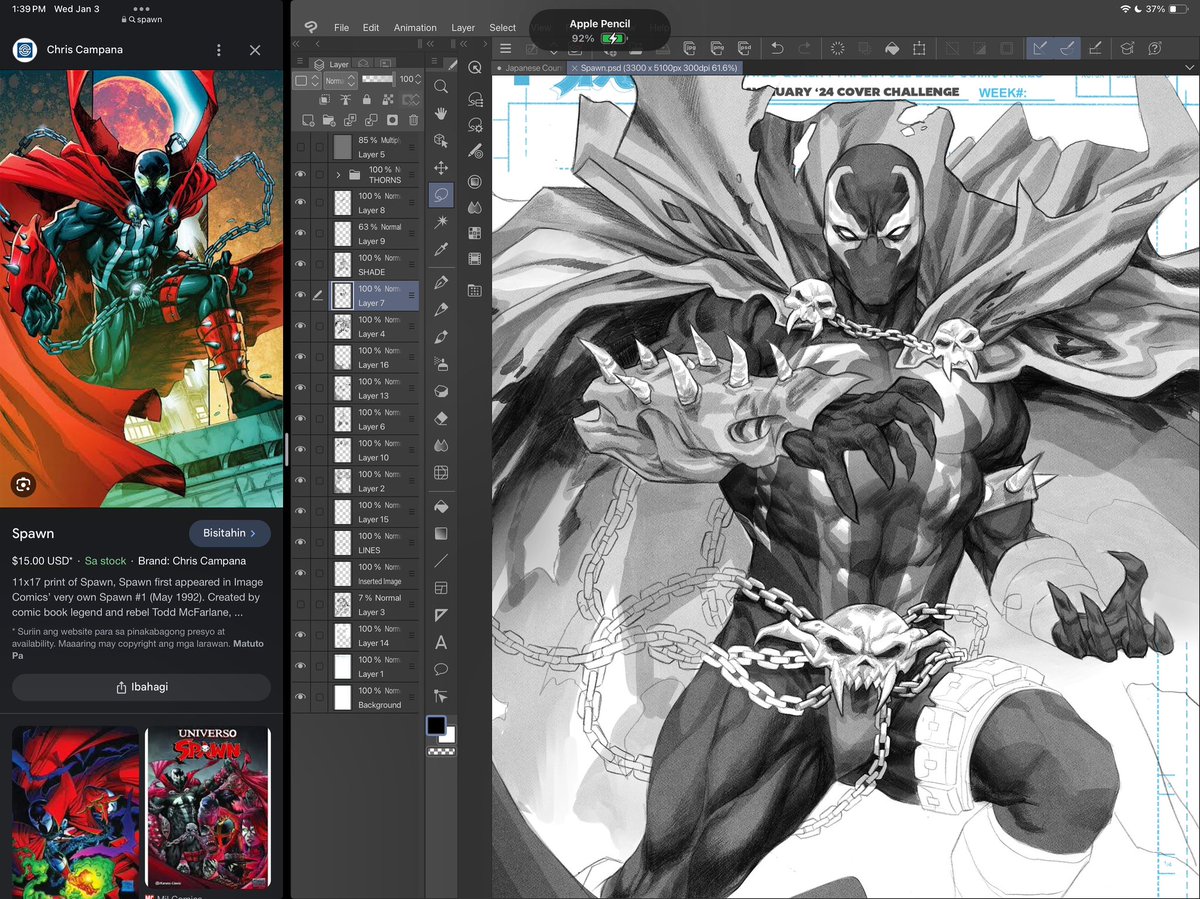
Task: Select the Balloon speech bubble tool
Action: [440, 669]
